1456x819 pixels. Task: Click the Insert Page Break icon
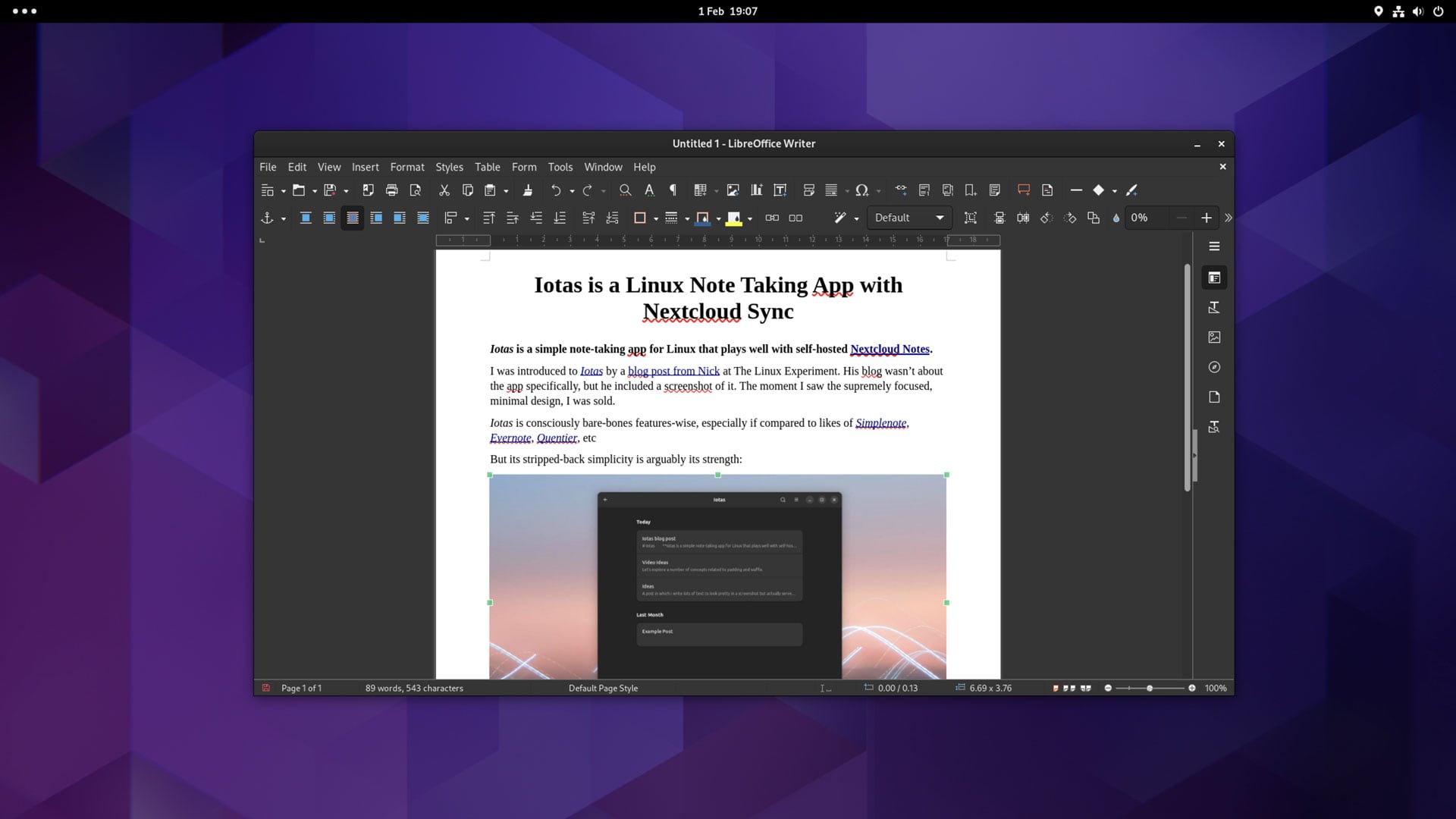809,190
